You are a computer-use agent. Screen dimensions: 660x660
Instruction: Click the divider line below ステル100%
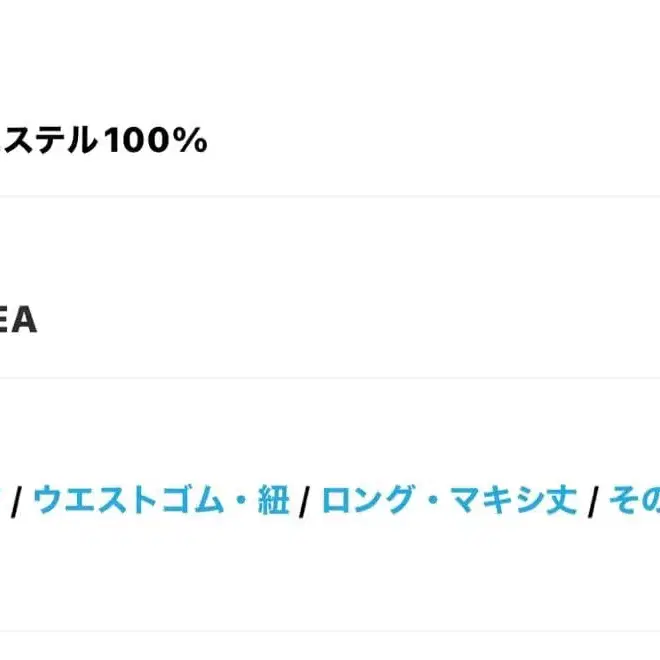[x=330, y=196]
